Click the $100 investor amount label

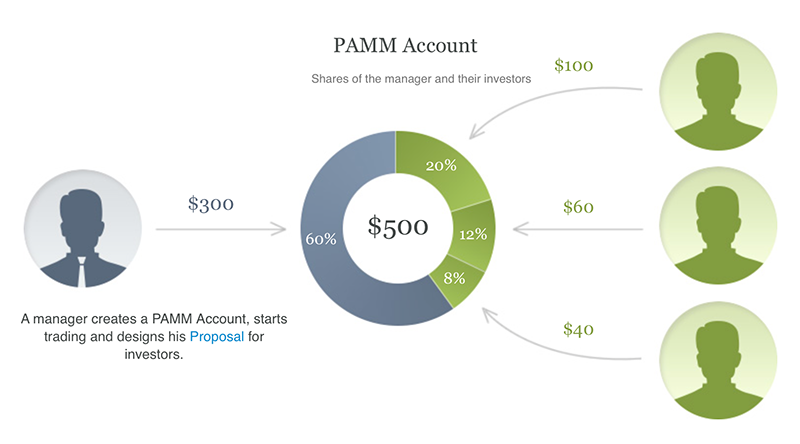click(573, 65)
